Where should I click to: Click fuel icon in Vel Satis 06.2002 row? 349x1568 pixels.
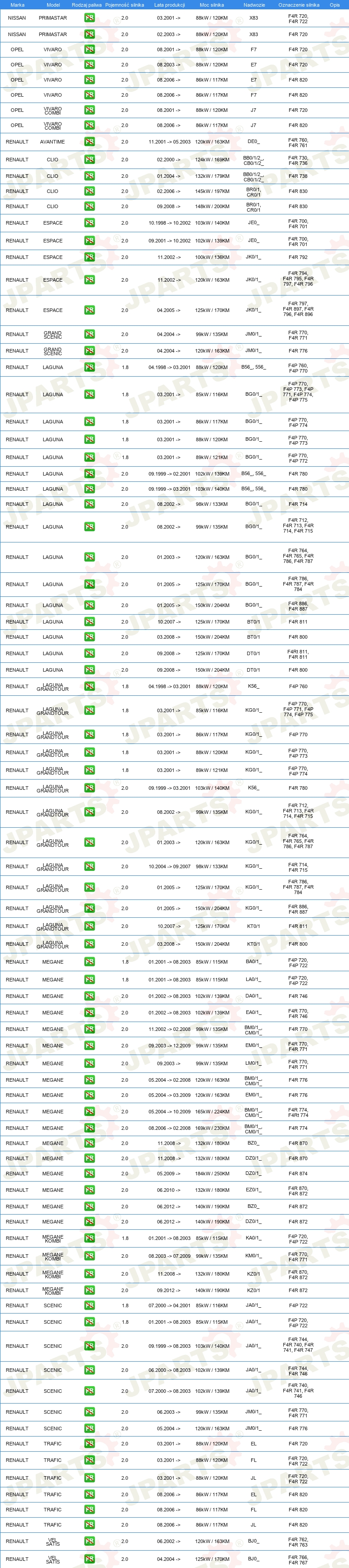(x=90, y=1541)
